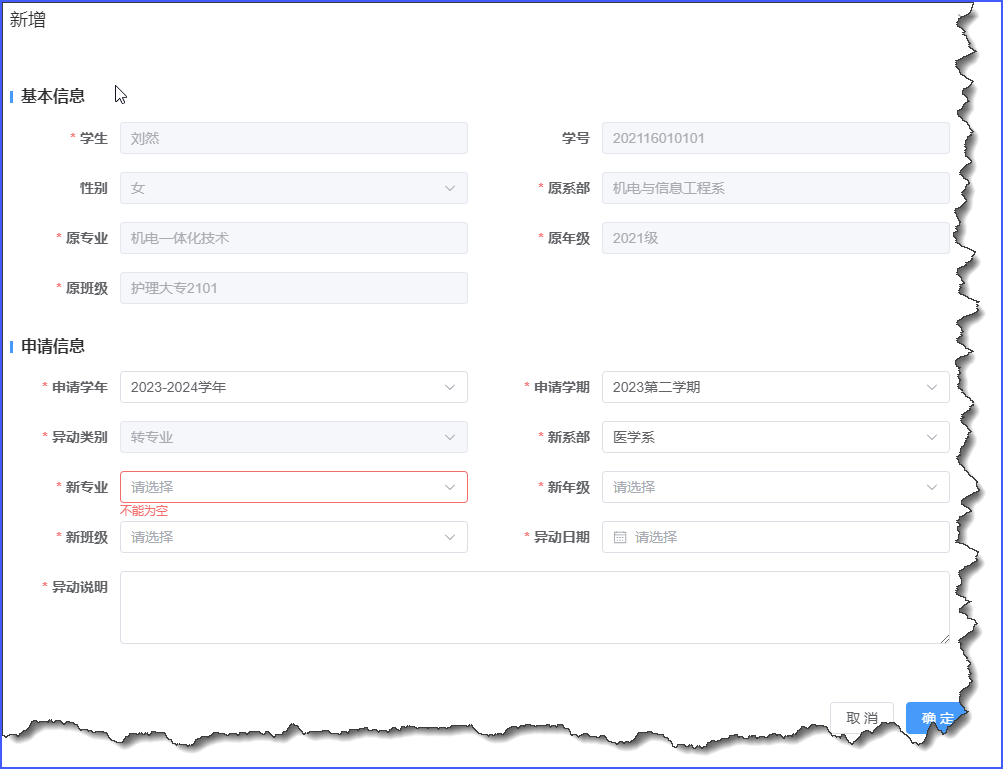Screen dimensions: 1003x769
Task: Open the 申请学年 dropdown showing 2023-2024学年
Action: click(280, 387)
